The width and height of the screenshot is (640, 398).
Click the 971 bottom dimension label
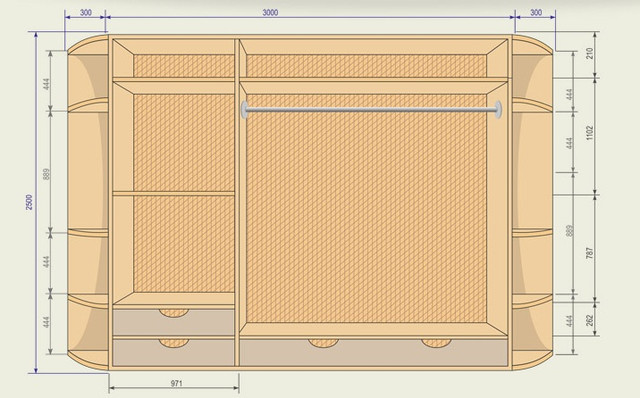(x=176, y=383)
